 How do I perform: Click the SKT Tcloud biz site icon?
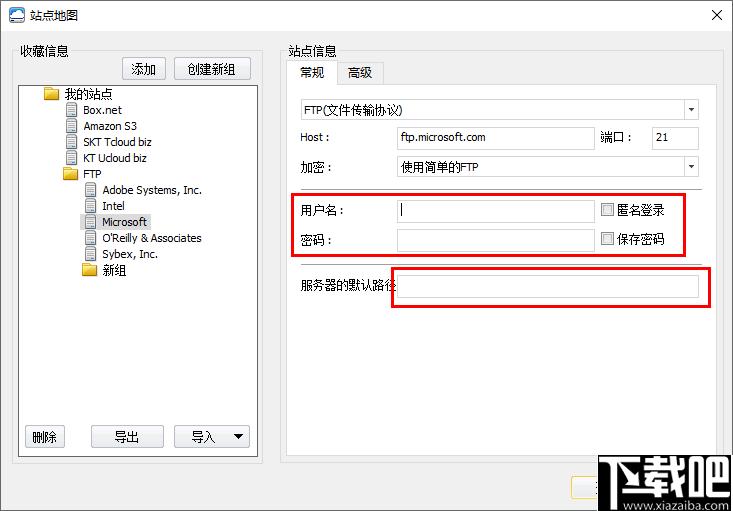click(71, 142)
